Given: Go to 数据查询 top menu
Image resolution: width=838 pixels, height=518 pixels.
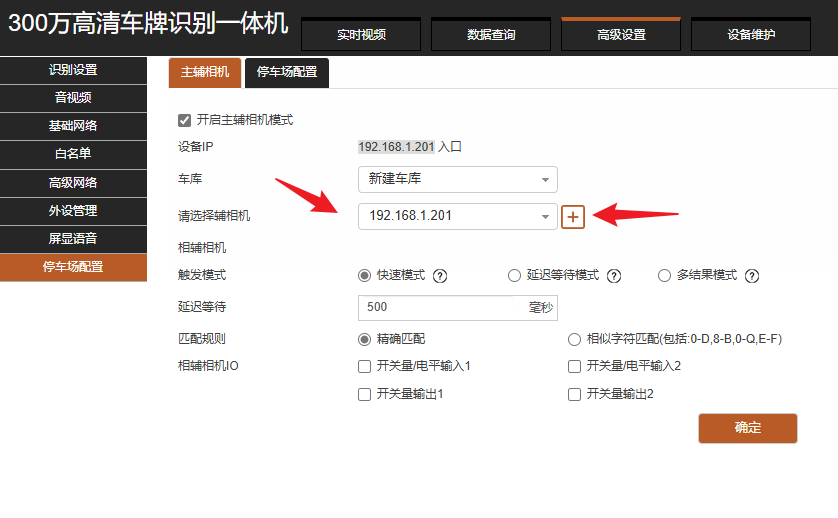Looking at the screenshot, I should point(491,34).
